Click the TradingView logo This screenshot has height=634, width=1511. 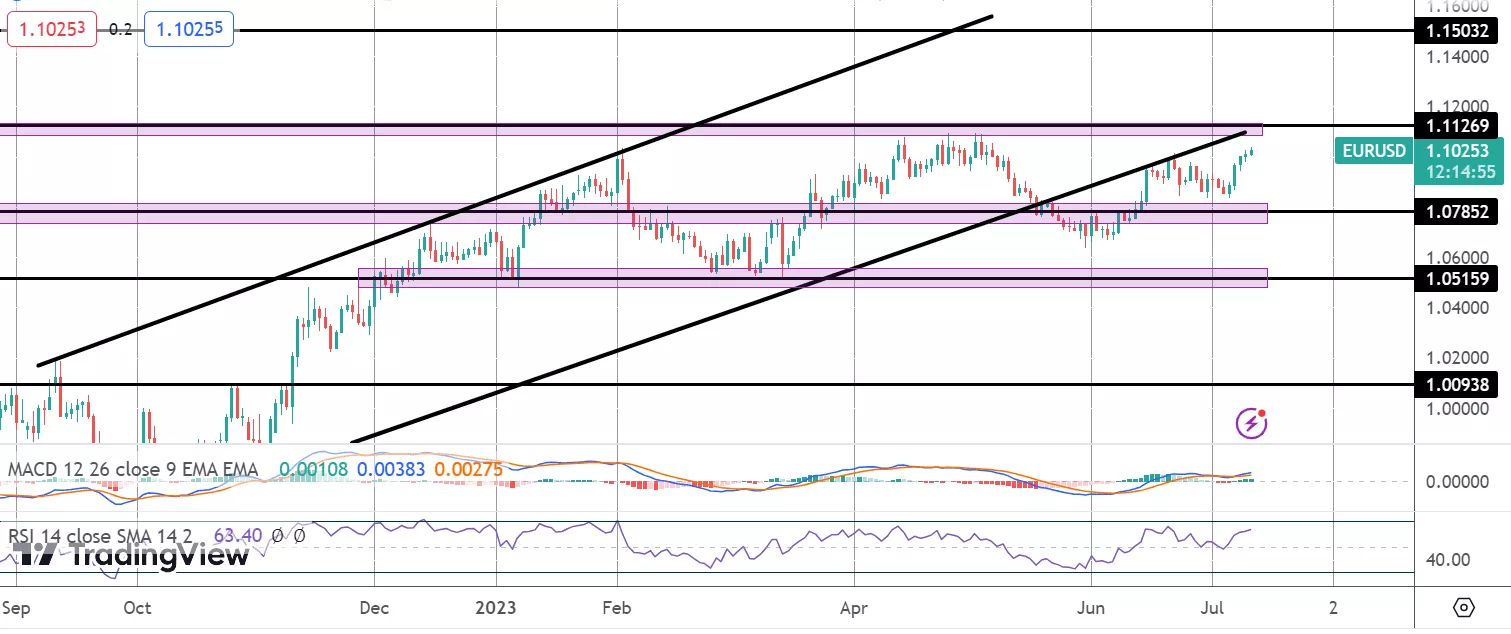click(x=132, y=556)
